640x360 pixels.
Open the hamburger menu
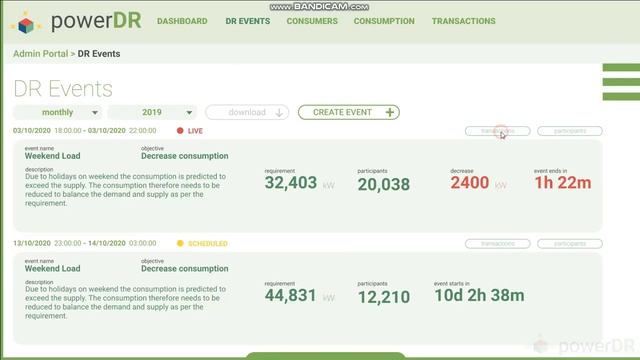point(621,82)
